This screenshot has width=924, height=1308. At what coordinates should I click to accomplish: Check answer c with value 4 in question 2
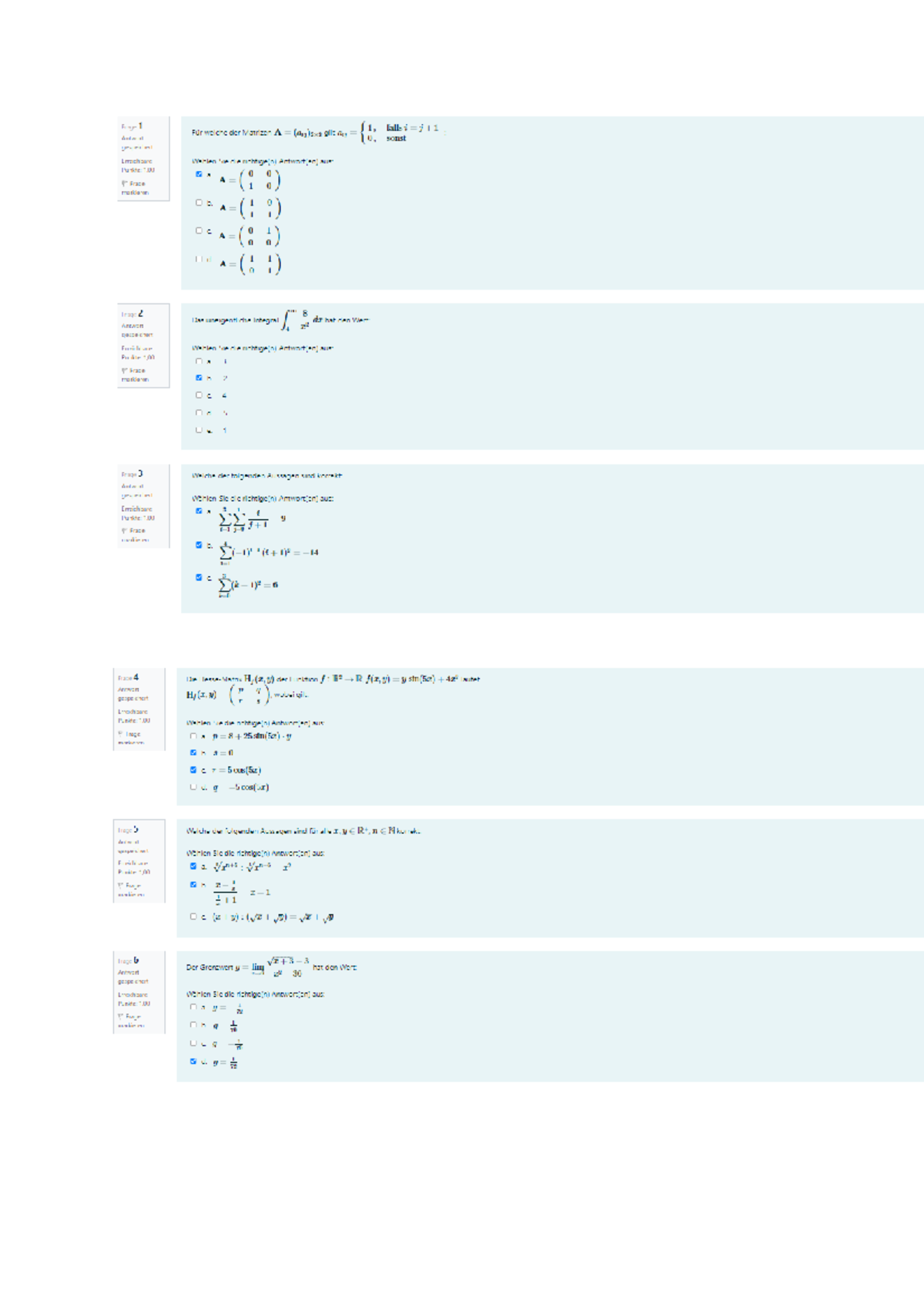point(199,395)
